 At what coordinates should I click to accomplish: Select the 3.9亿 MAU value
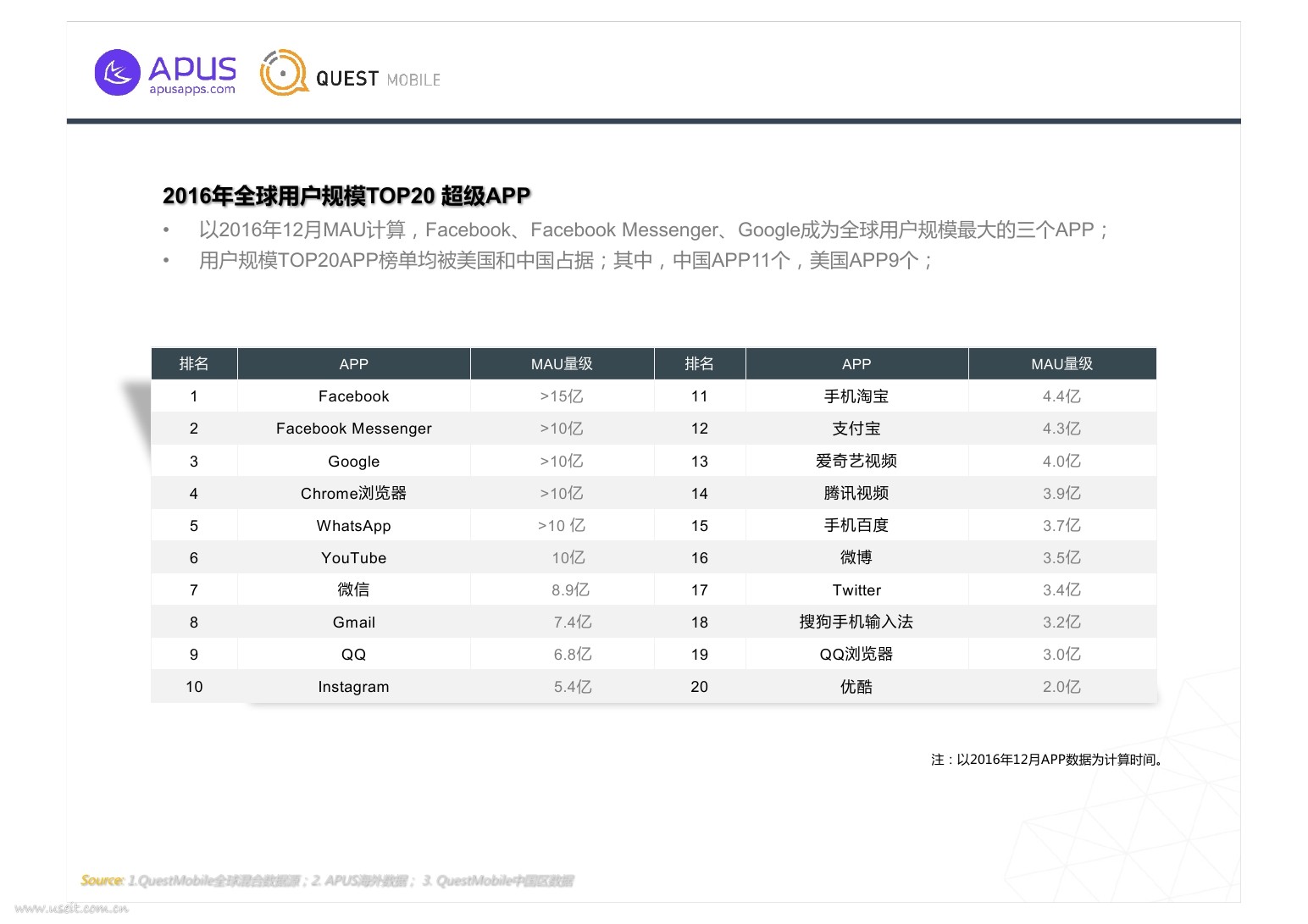click(1061, 493)
